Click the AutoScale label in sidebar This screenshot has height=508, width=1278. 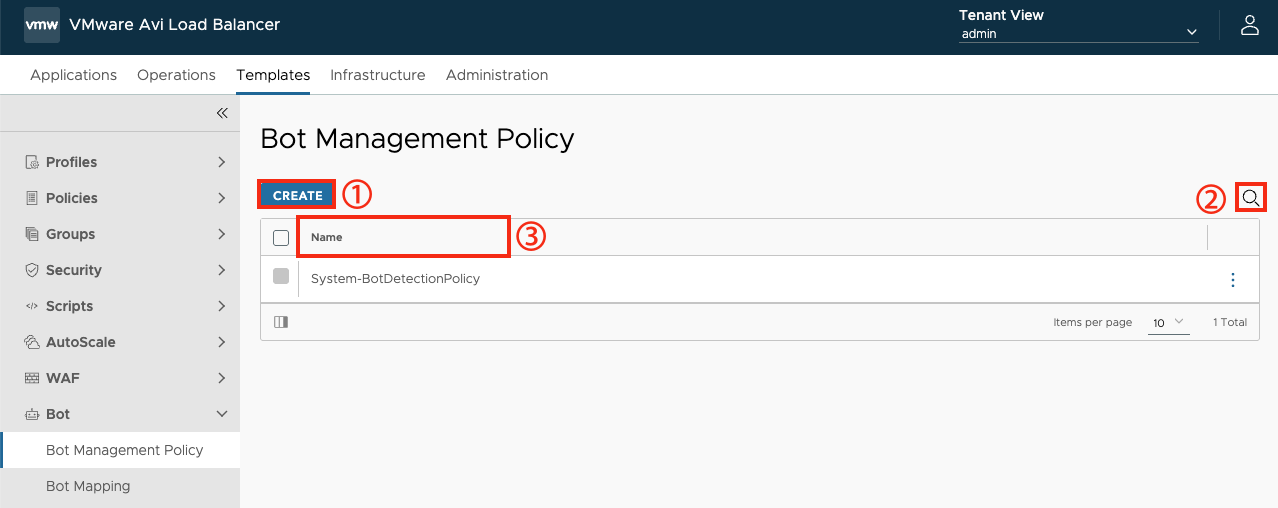click(x=81, y=342)
